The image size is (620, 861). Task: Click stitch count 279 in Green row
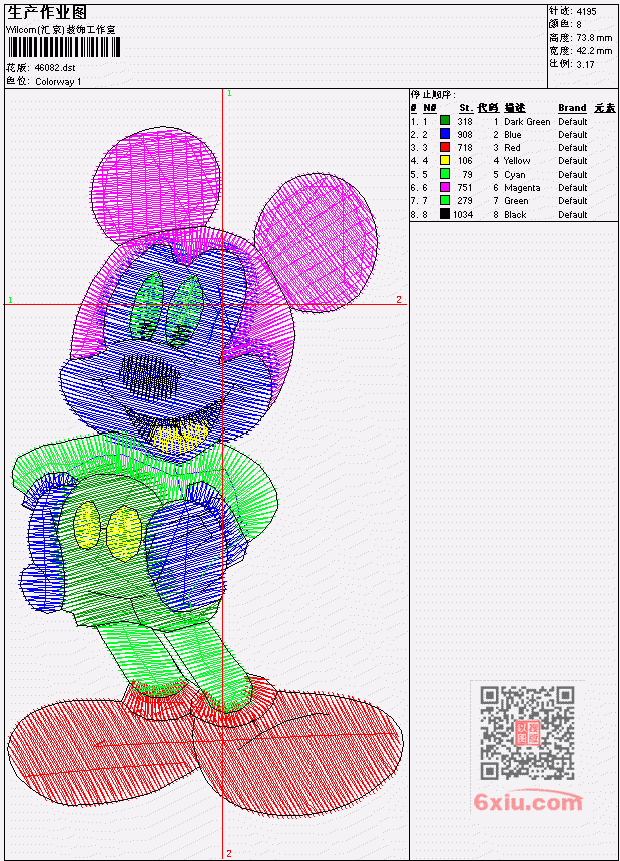465,201
